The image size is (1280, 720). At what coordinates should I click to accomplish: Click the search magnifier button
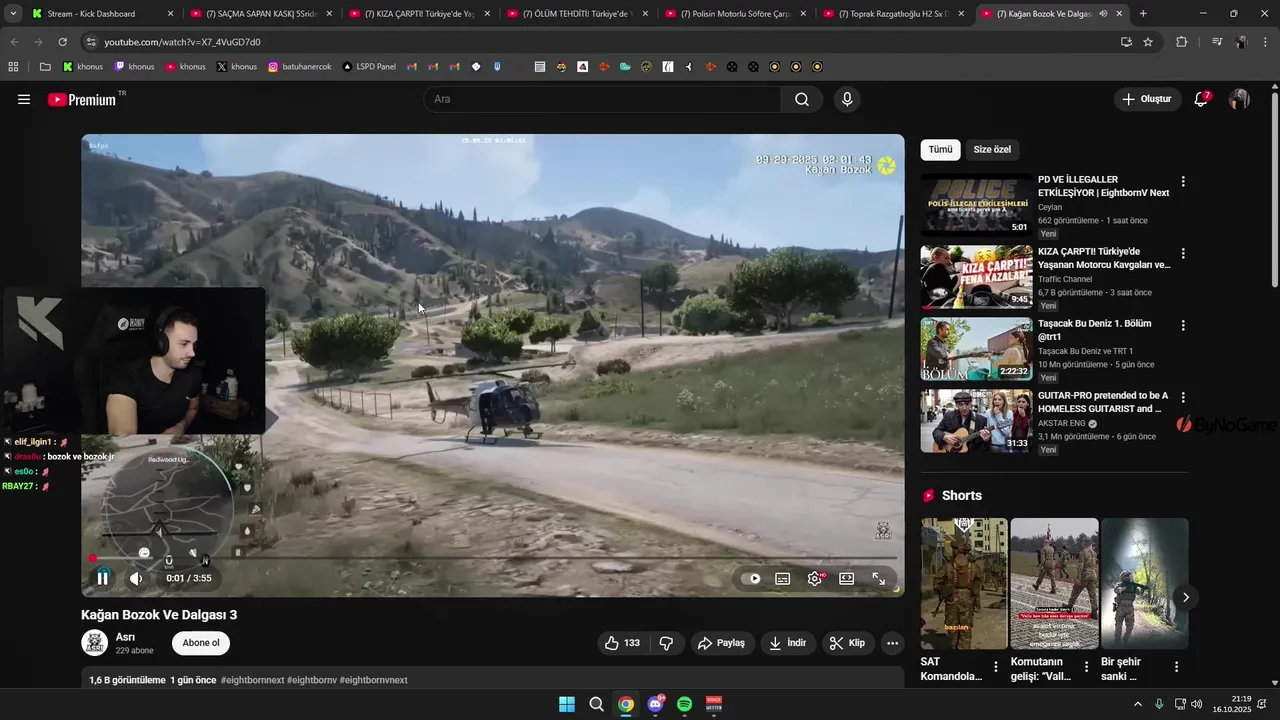(x=802, y=99)
